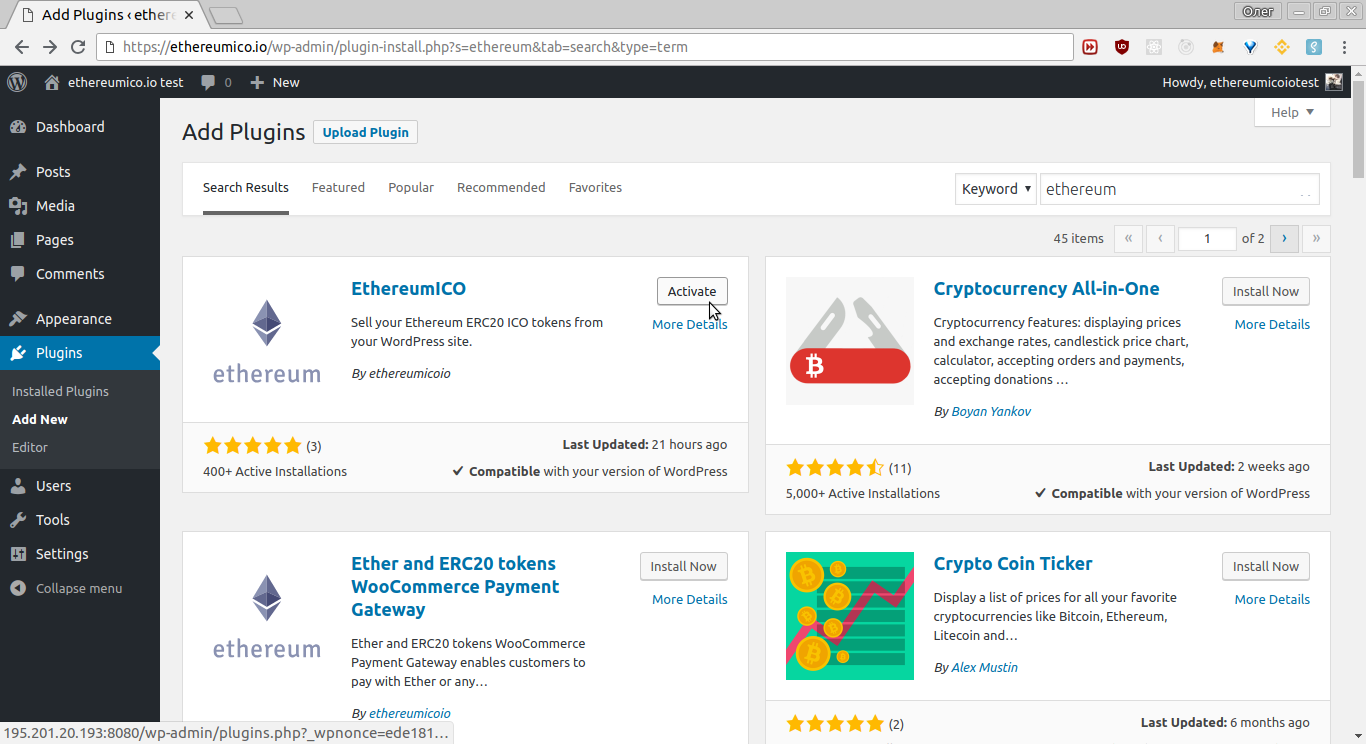Click the Upload Plugin button
The width and height of the screenshot is (1366, 744).
[x=366, y=132]
